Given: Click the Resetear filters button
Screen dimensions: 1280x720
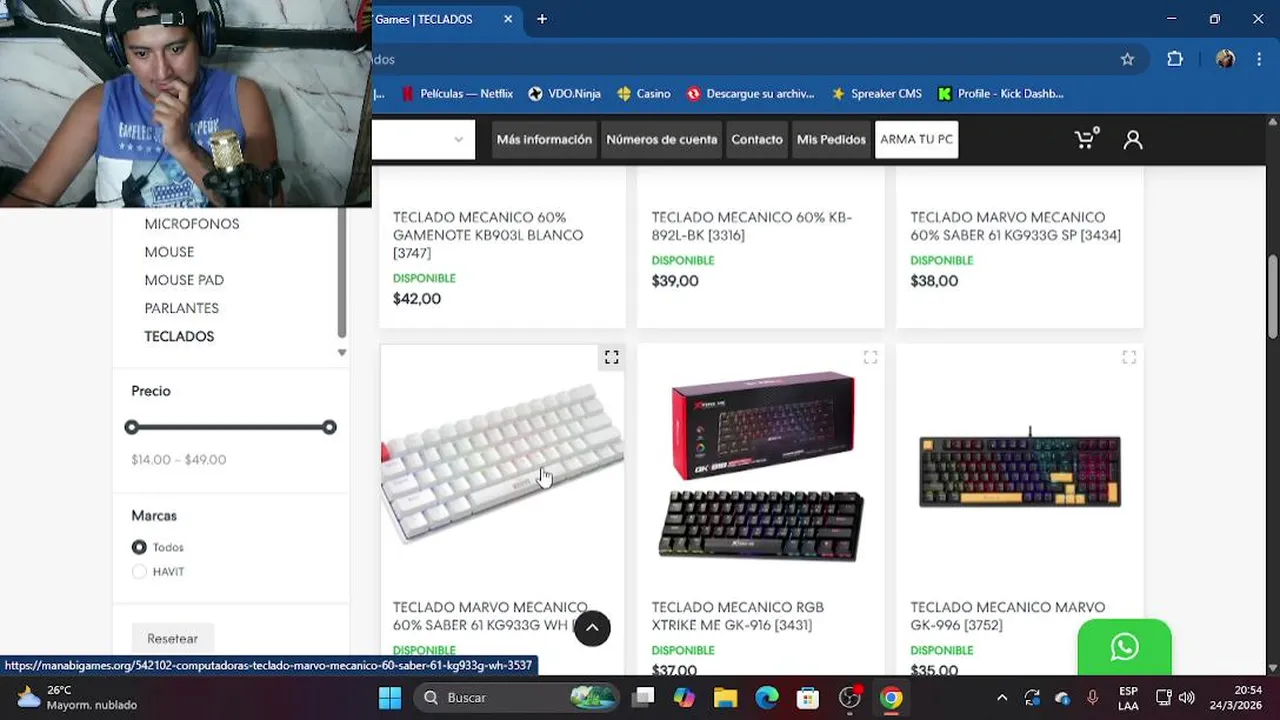Looking at the screenshot, I should point(172,638).
